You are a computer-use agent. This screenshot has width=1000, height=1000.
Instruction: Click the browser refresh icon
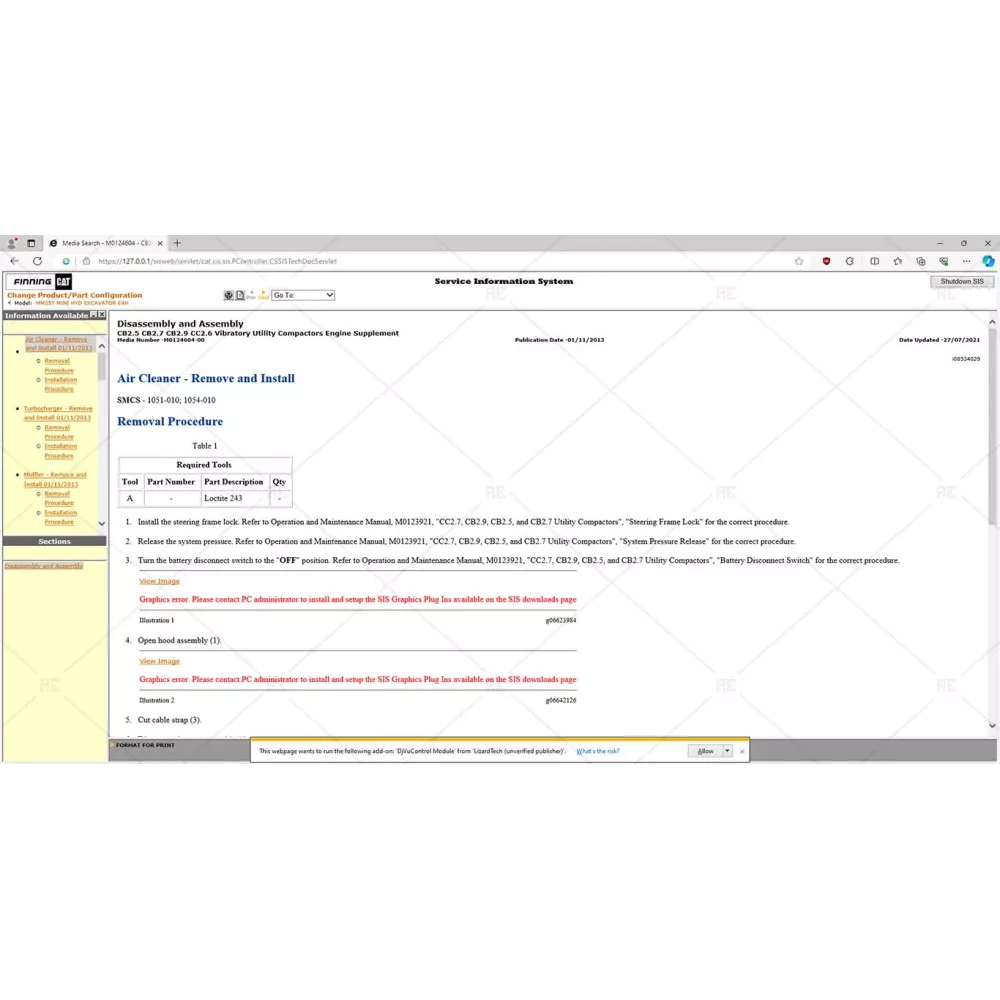point(38,261)
